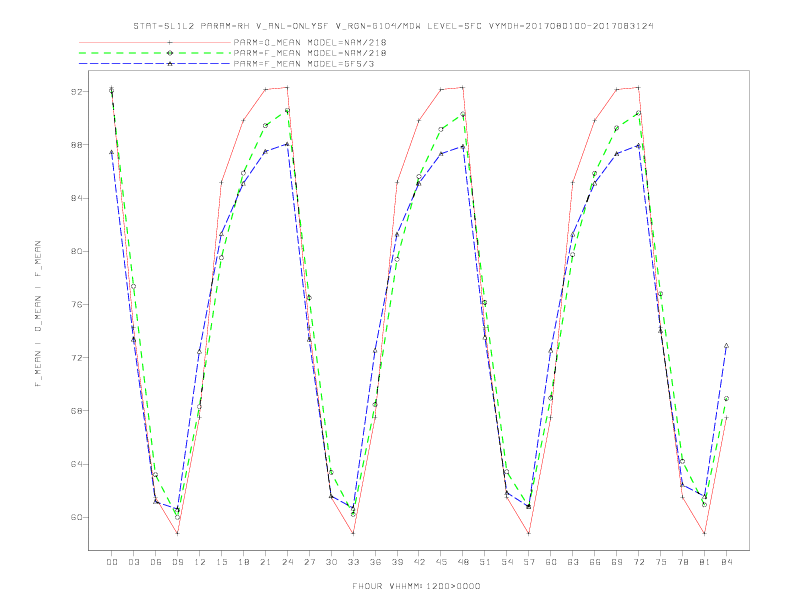792x612 pixels.
Task: Click x-axis forecast hour label 42
Action: 419,562
